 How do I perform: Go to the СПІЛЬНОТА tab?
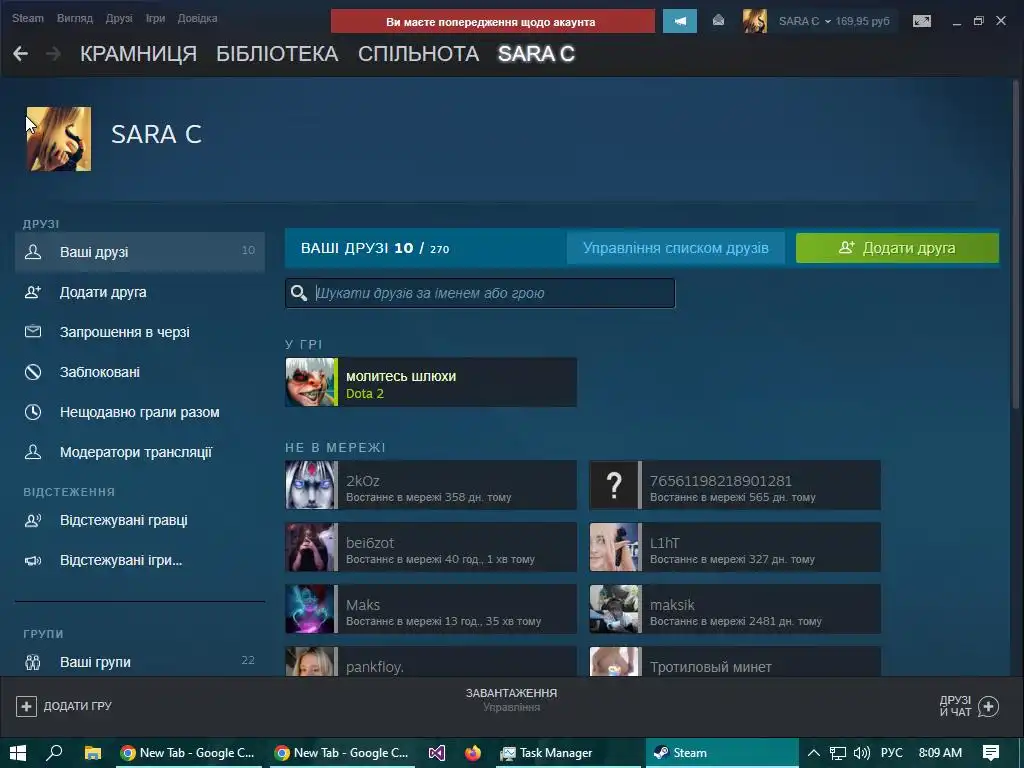point(419,54)
